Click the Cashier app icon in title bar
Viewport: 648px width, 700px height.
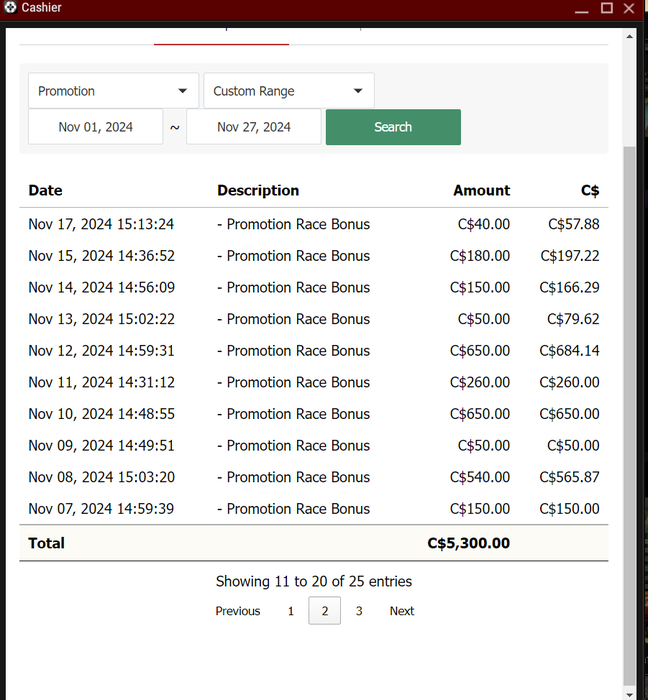coord(10,8)
